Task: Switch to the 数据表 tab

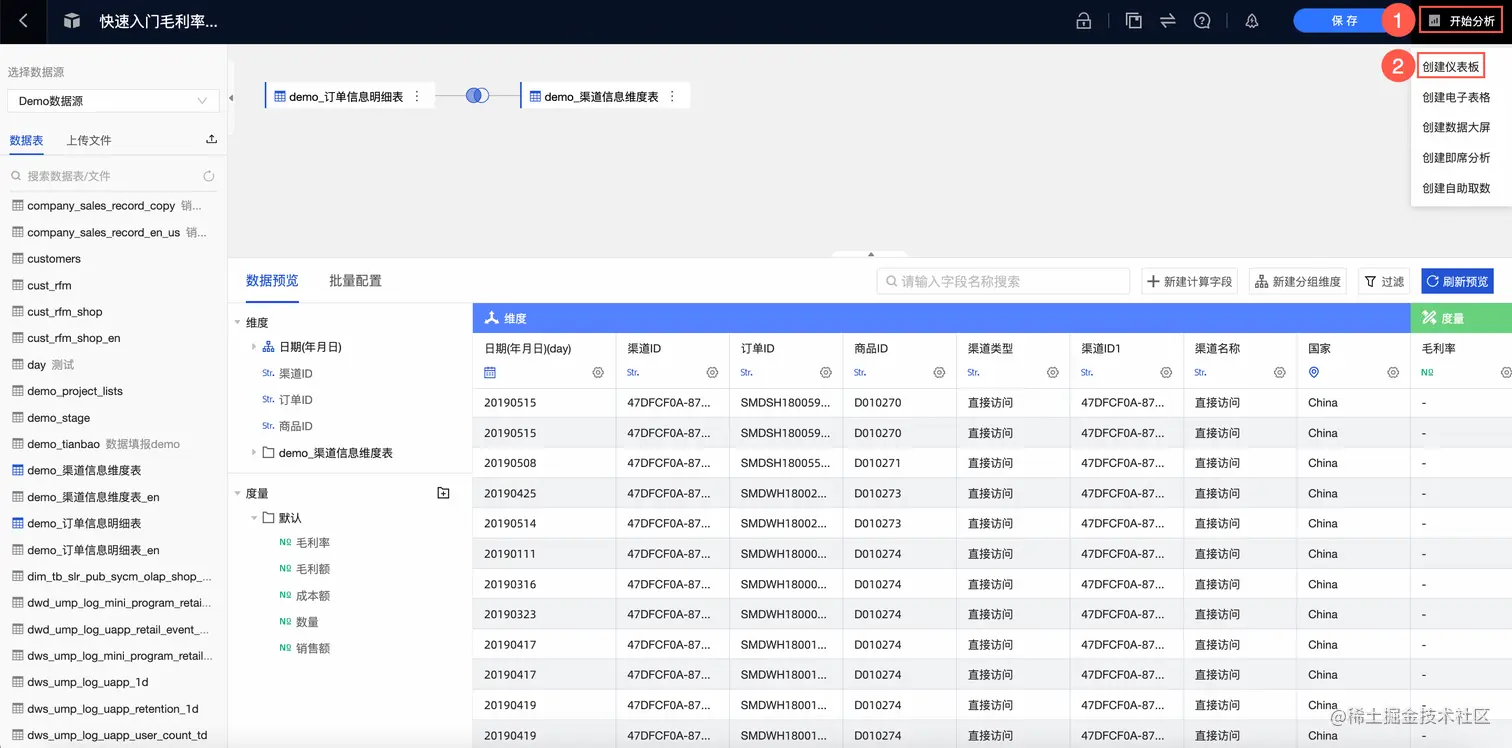Action: (27, 140)
